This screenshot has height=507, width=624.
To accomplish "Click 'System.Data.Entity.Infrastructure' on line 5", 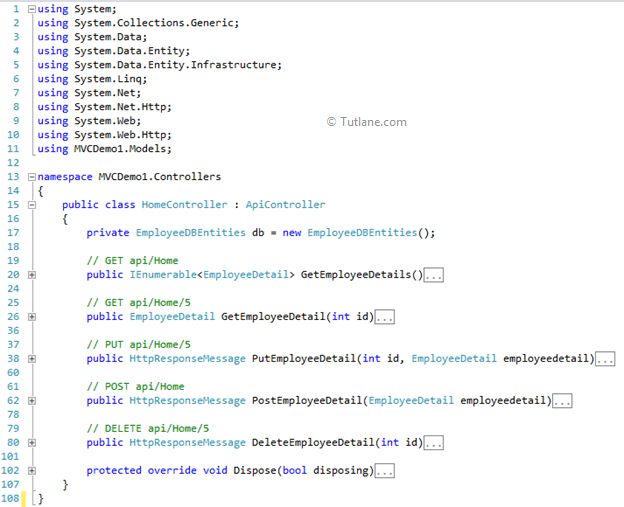I will point(175,65).
